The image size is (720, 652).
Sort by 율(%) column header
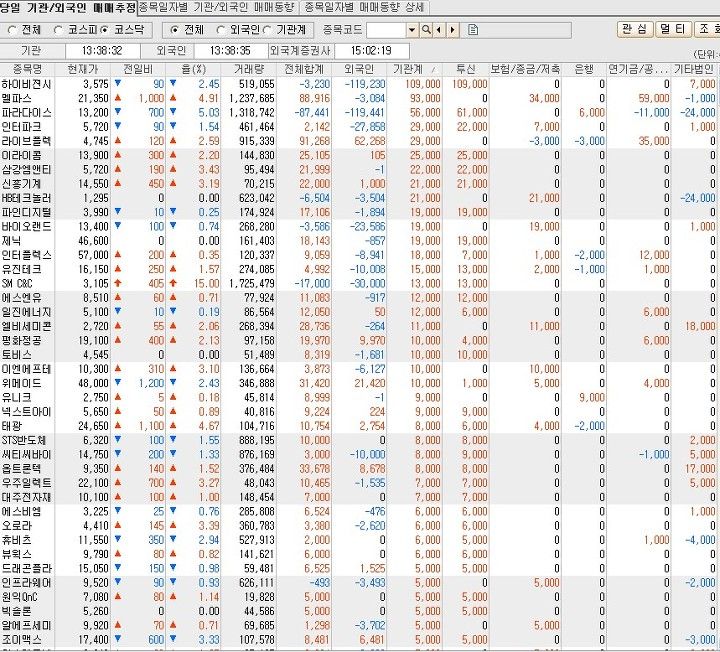[x=193, y=69]
